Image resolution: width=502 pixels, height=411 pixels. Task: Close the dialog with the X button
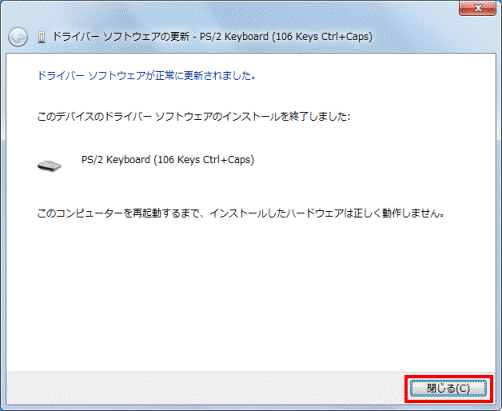[478, 8]
